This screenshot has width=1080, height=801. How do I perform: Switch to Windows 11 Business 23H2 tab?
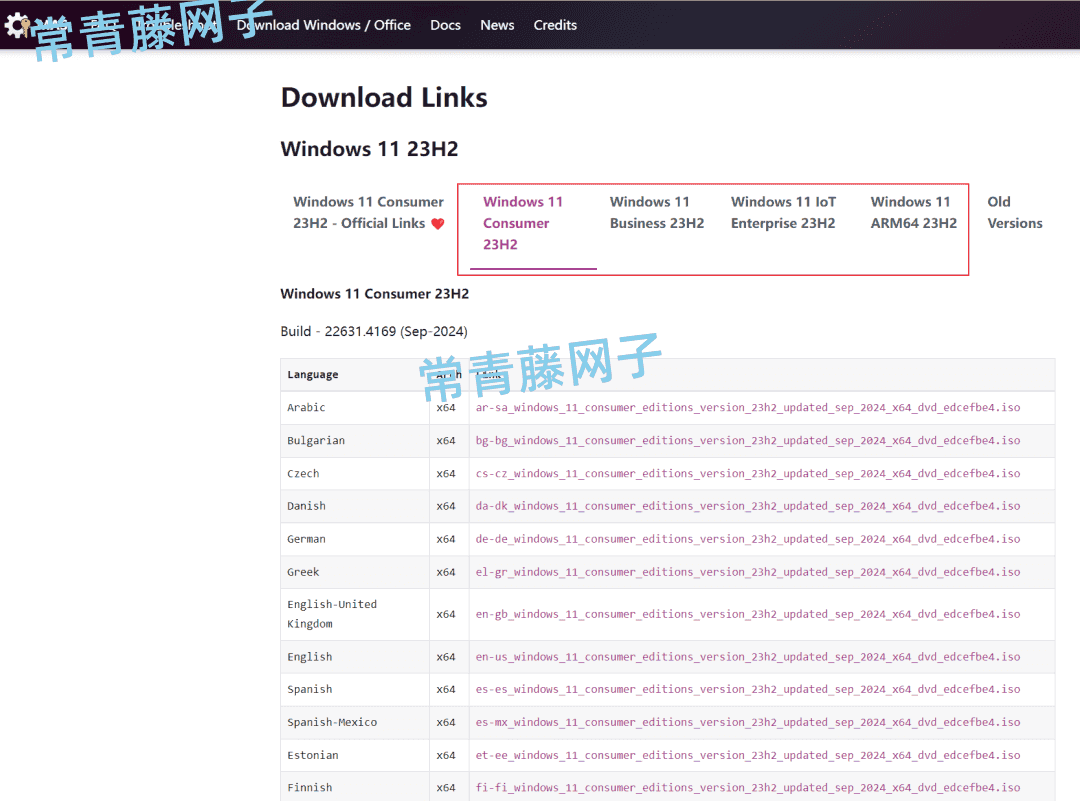[x=656, y=212]
